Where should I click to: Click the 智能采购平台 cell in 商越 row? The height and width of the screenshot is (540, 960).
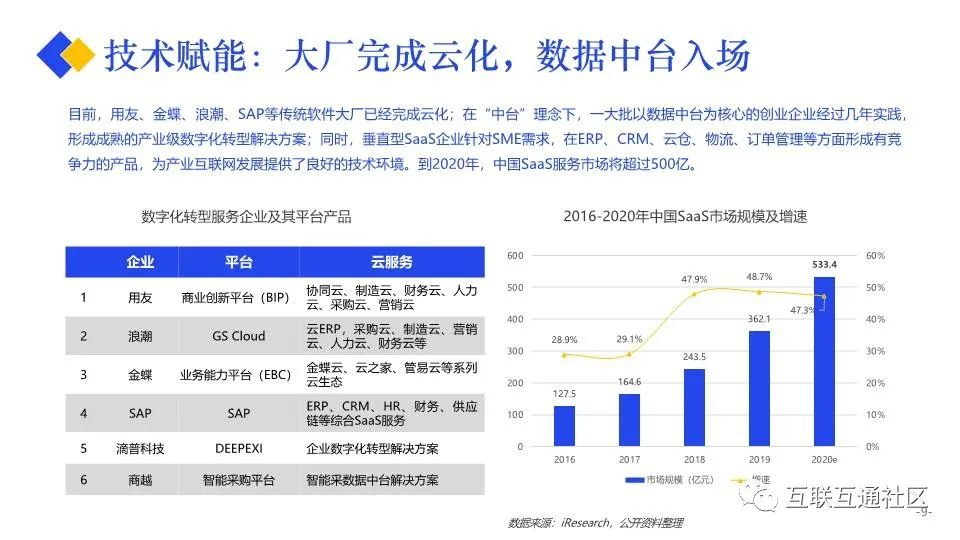tap(239, 480)
